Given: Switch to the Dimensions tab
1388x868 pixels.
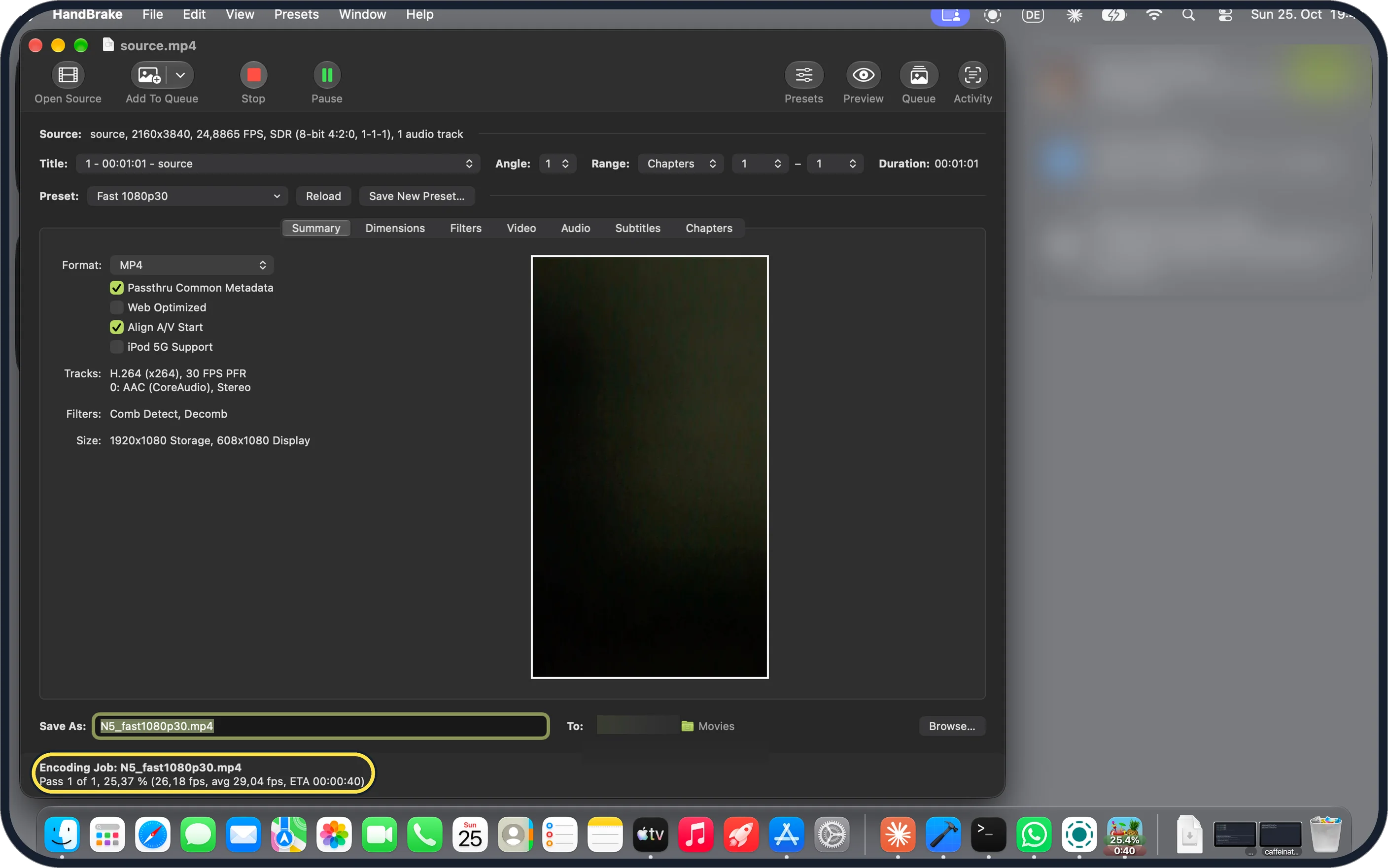Looking at the screenshot, I should 395,229.
